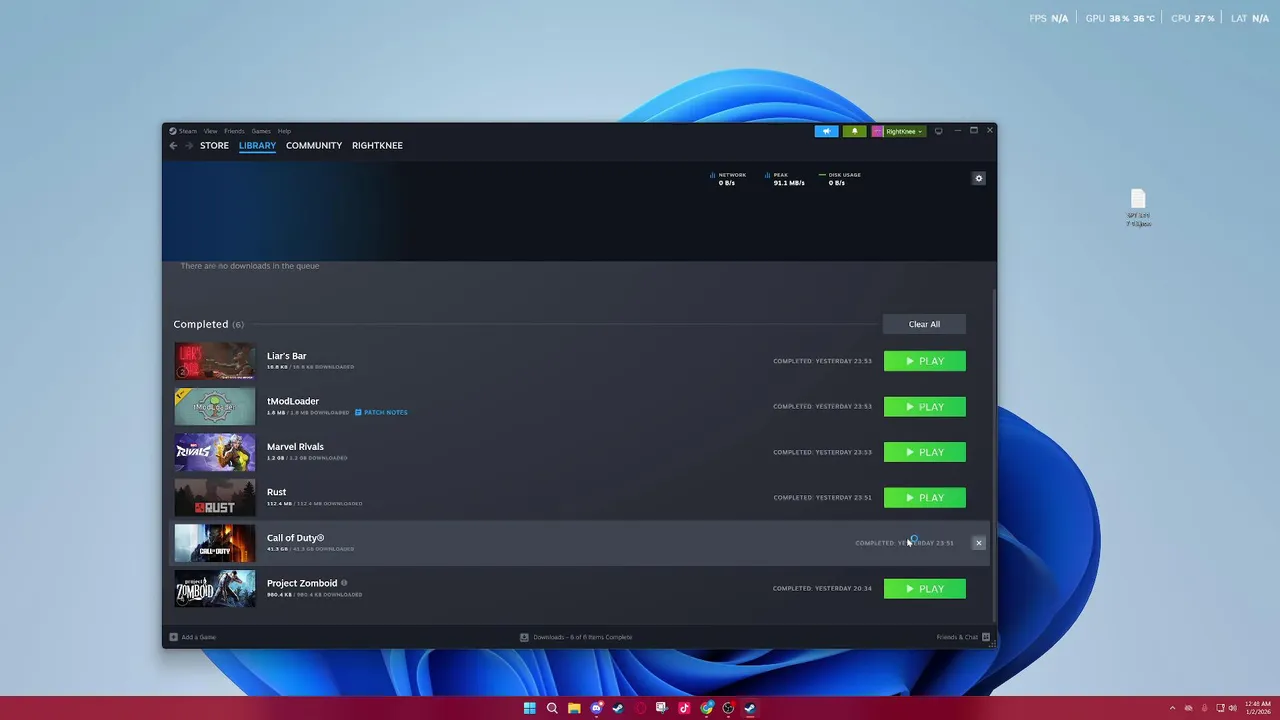Play Project Zomboid

925,589
